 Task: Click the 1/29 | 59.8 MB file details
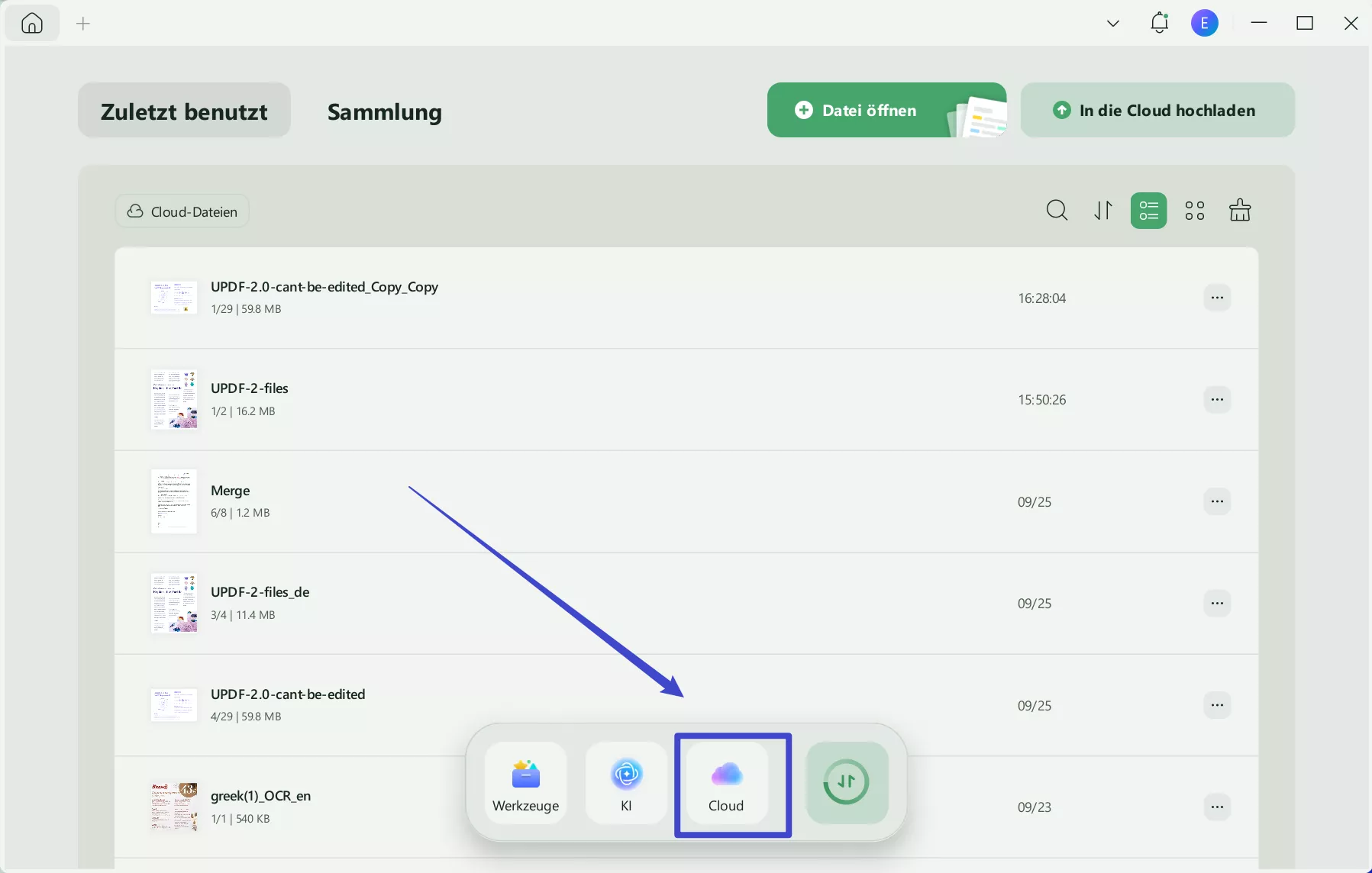246,309
